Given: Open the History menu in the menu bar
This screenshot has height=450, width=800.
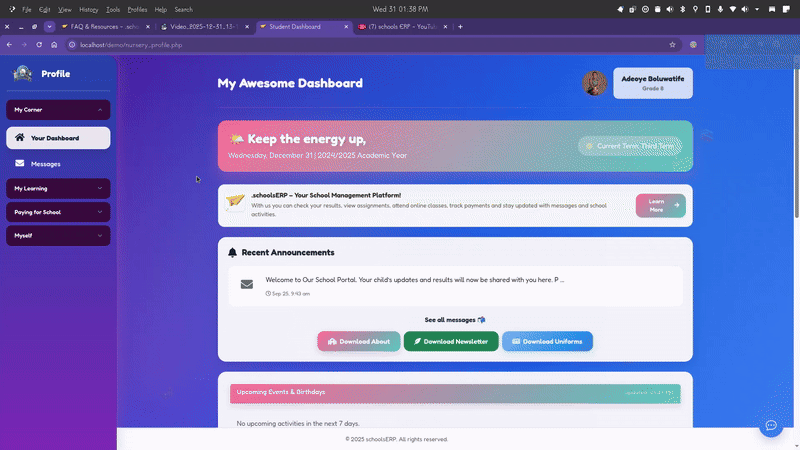Looking at the screenshot, I should click(88, 9).
